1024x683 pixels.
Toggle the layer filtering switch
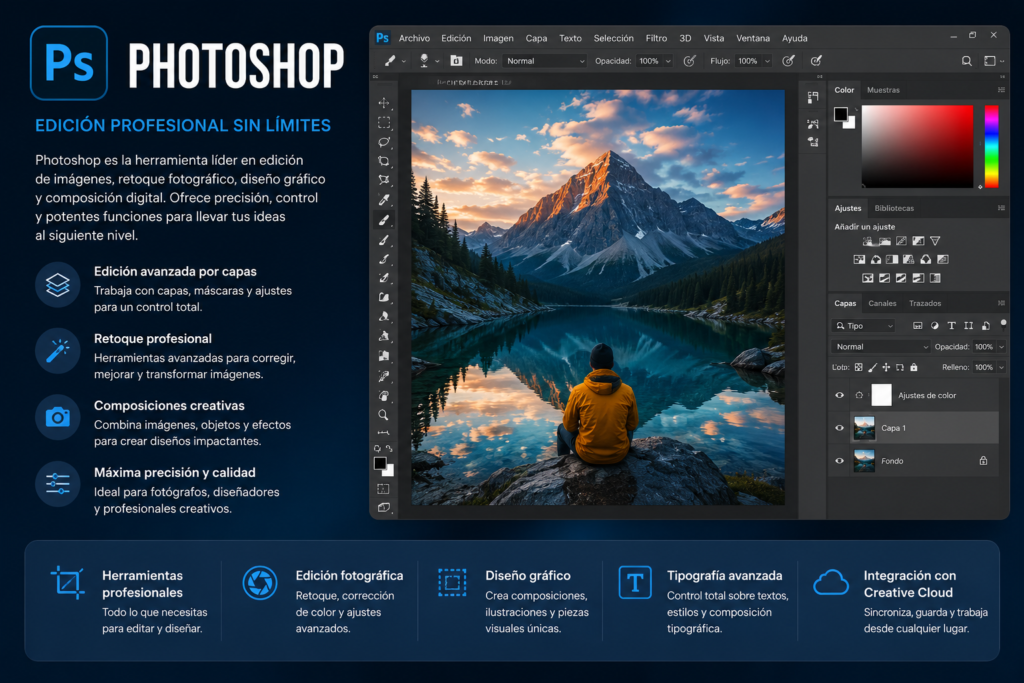[1004, 323]
